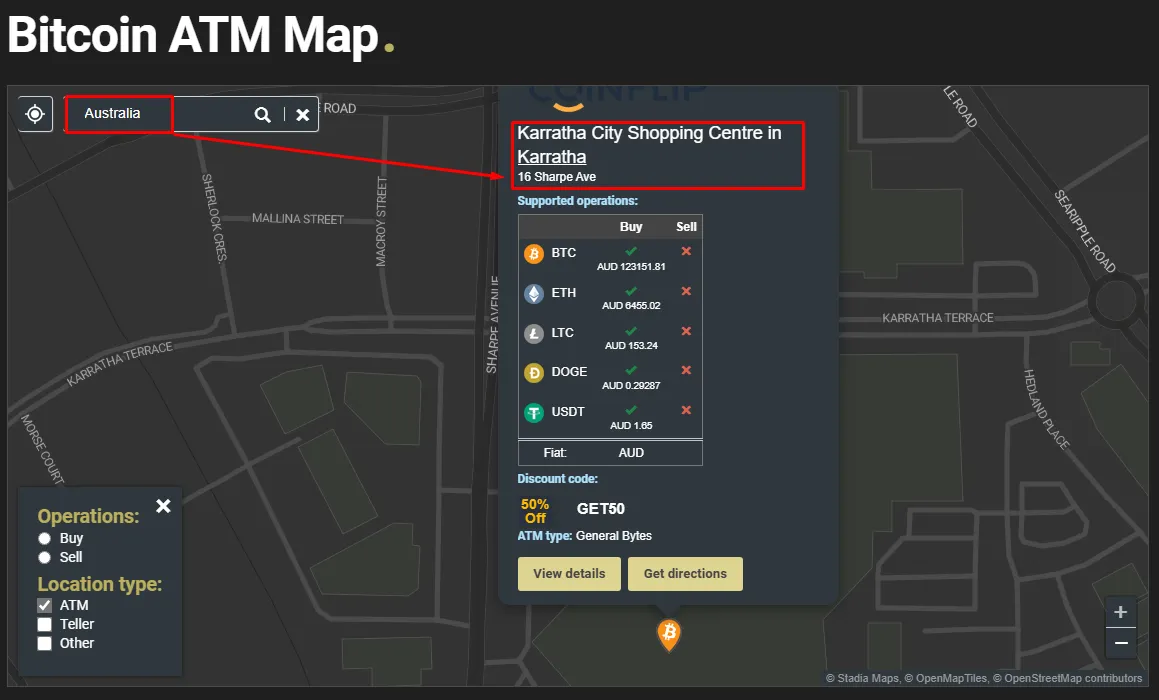Close the Operations filter panel

163,506
